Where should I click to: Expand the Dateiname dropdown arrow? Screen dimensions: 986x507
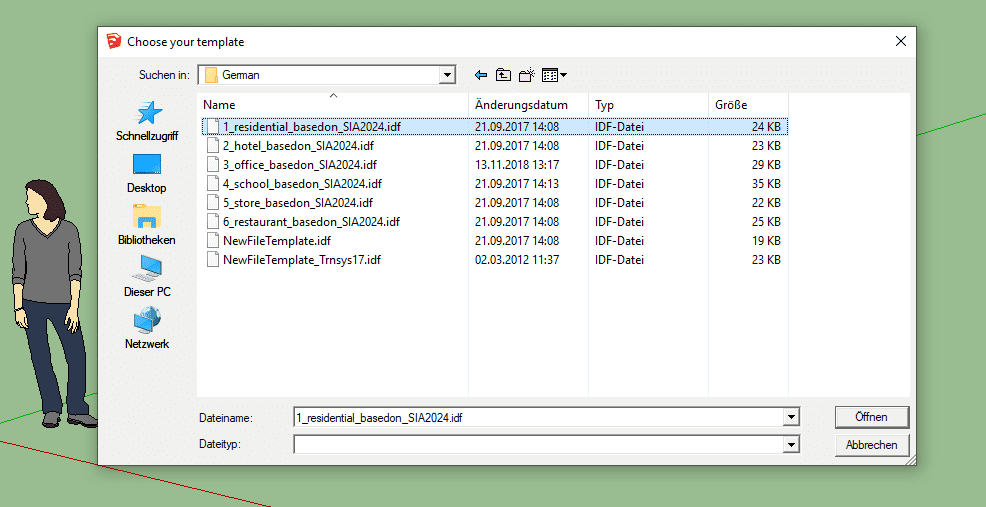792,417
